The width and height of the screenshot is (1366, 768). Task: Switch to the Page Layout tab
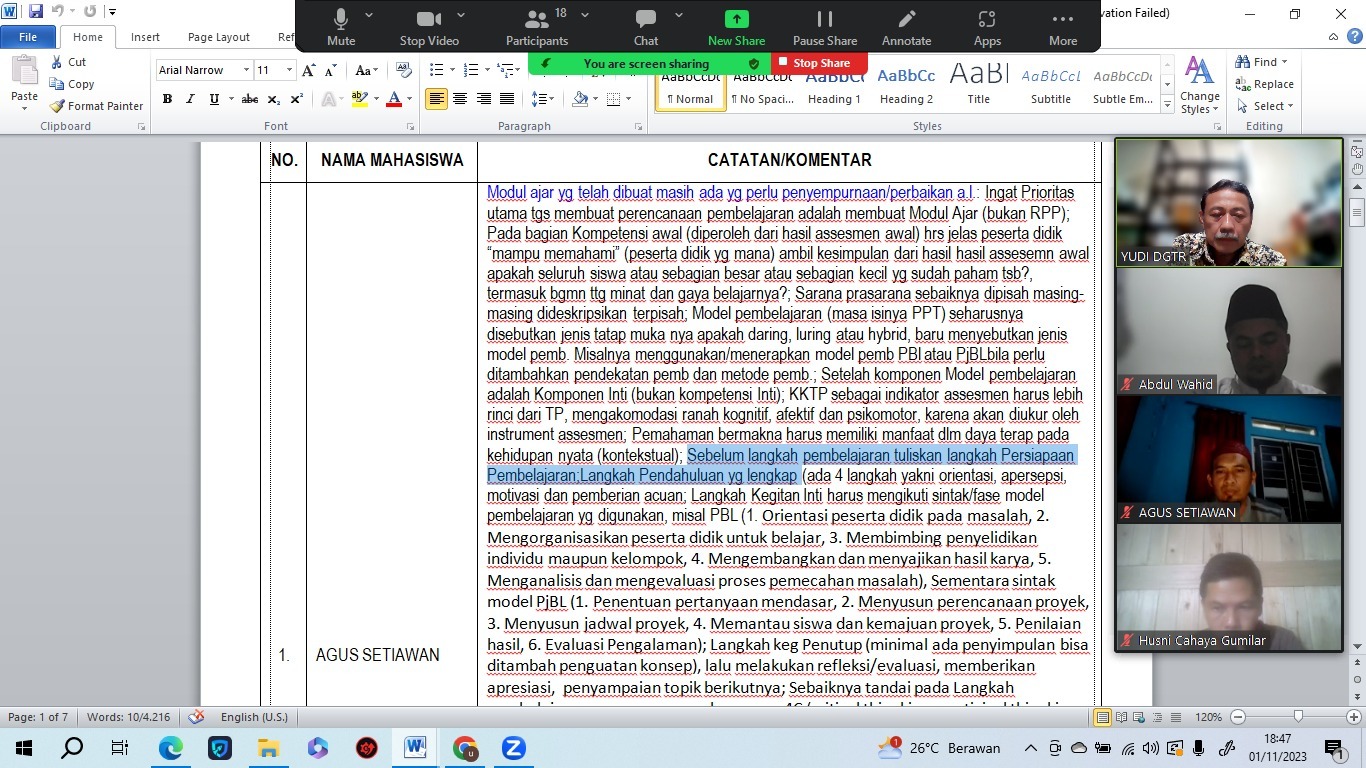(x=219, y=37)
